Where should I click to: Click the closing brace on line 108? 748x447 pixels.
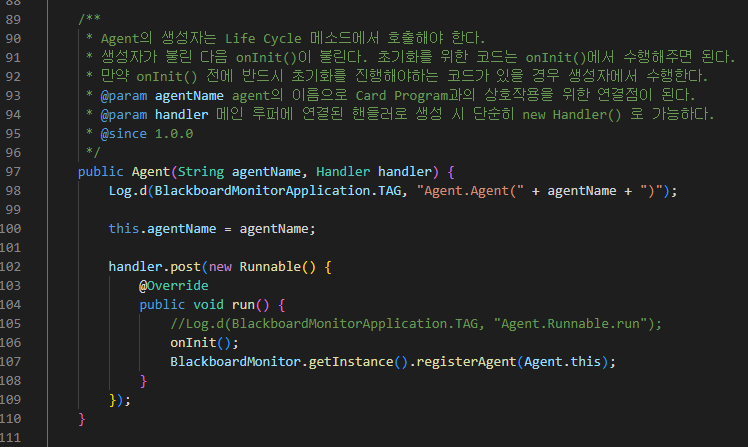(143, 381)
